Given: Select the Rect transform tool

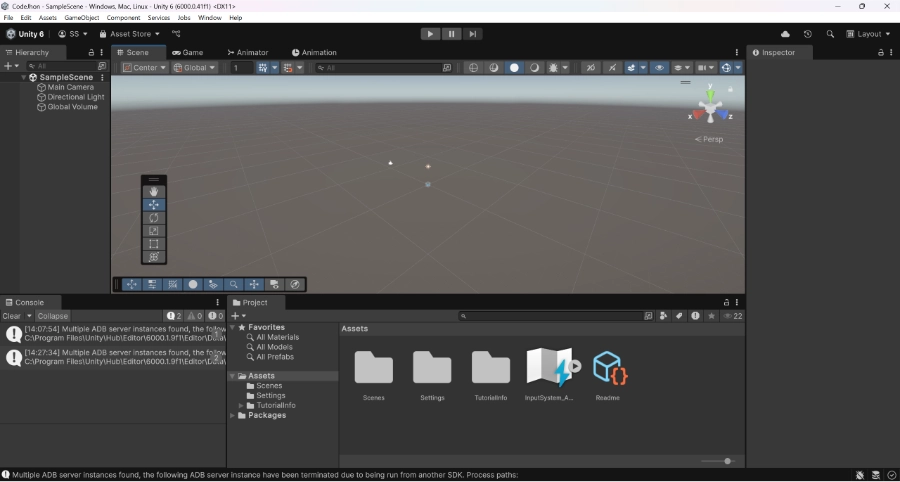Looking at the screenshot, I should [x=154, y=243].
